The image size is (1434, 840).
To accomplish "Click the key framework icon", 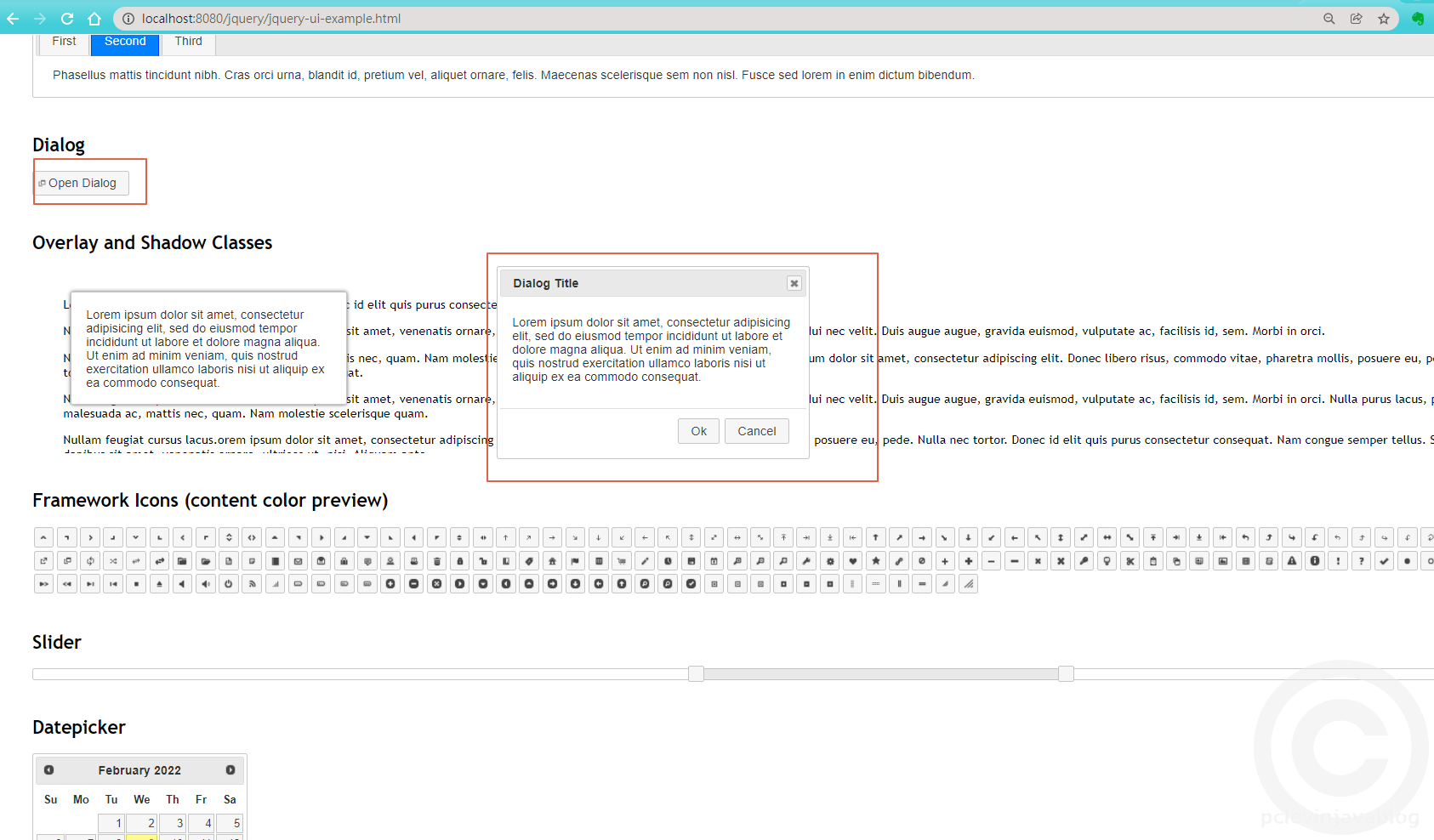I will click(1084, 561).
